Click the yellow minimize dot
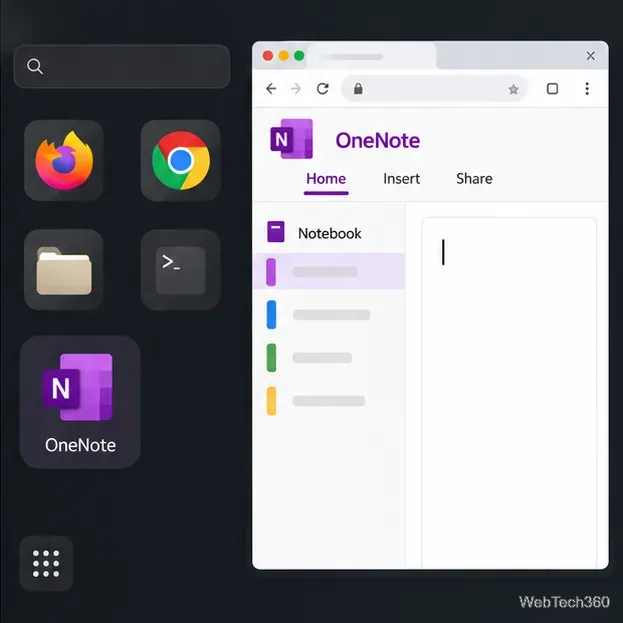Screen dimensions: 623x623 pos(284,56)
